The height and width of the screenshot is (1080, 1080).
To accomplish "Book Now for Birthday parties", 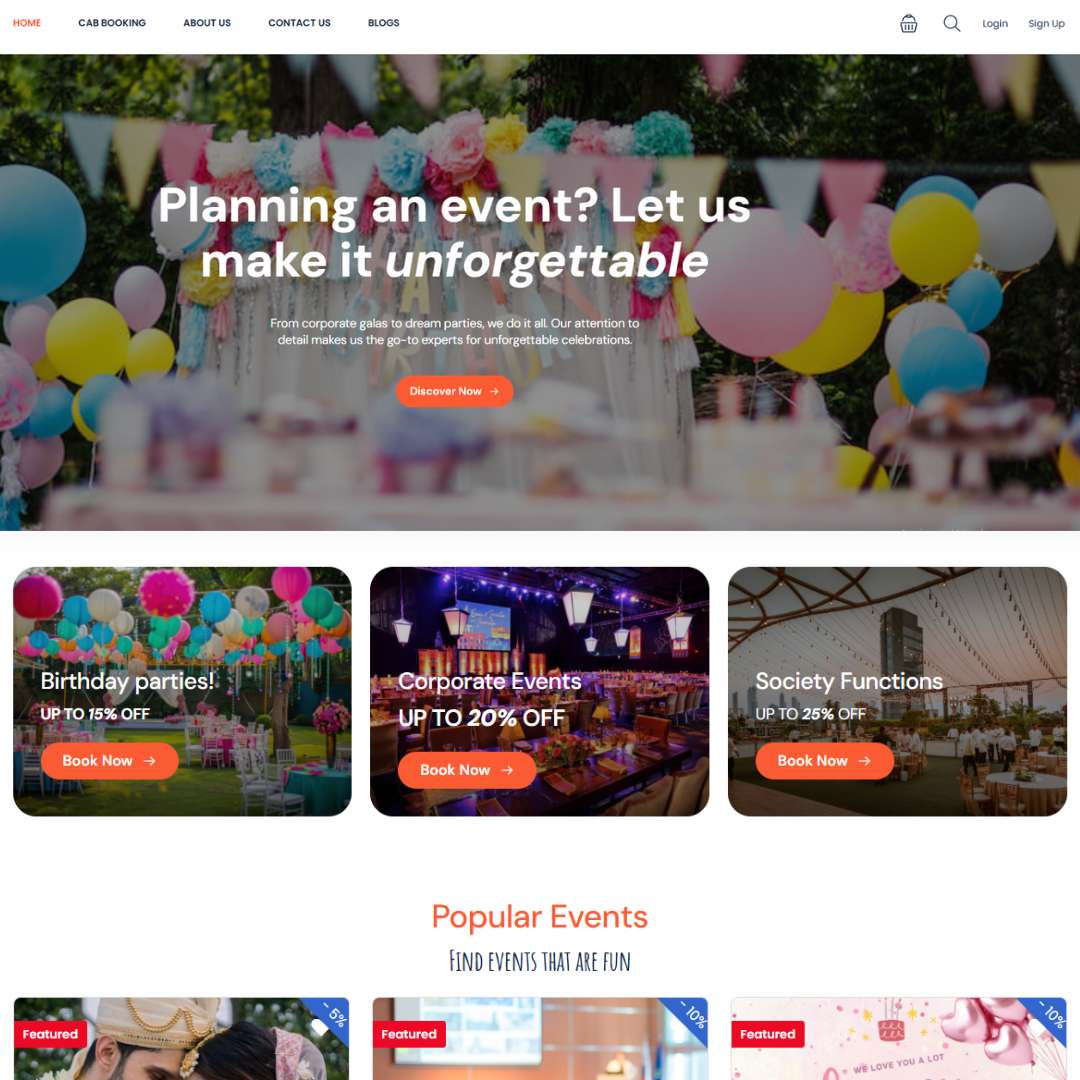I will [x=110, y=761].
